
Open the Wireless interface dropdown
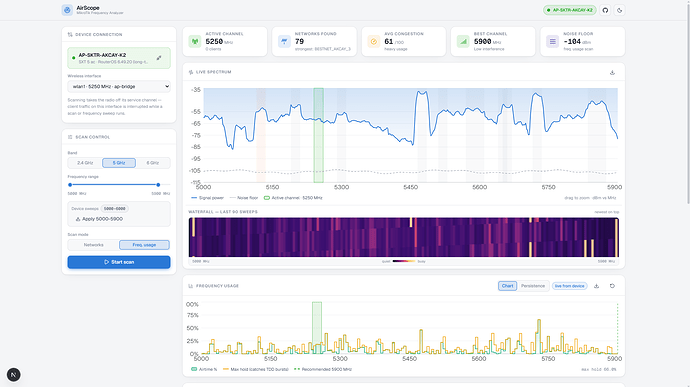point(119,86)
